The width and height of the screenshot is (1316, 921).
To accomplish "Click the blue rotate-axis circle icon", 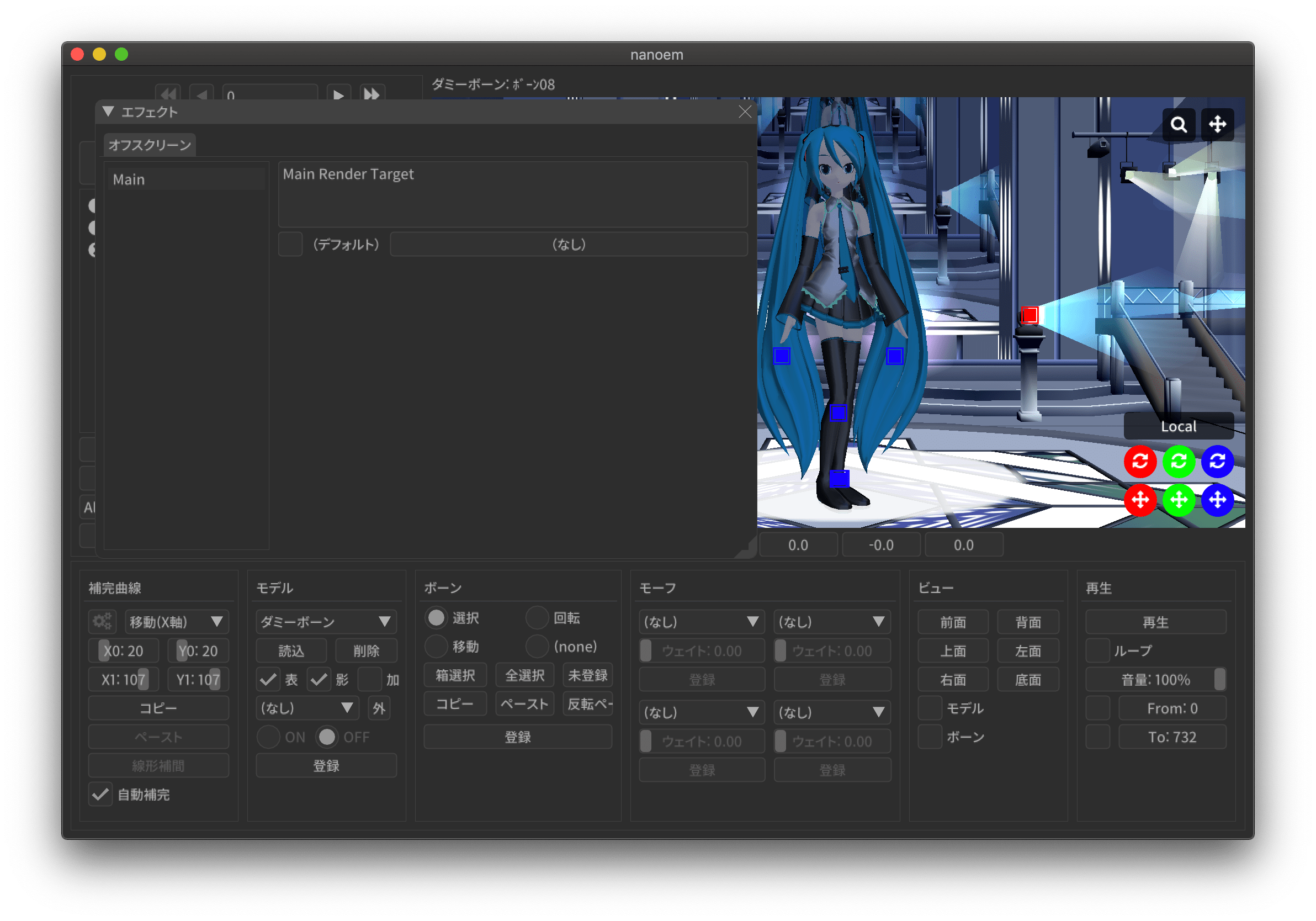I will (1217, 461).
